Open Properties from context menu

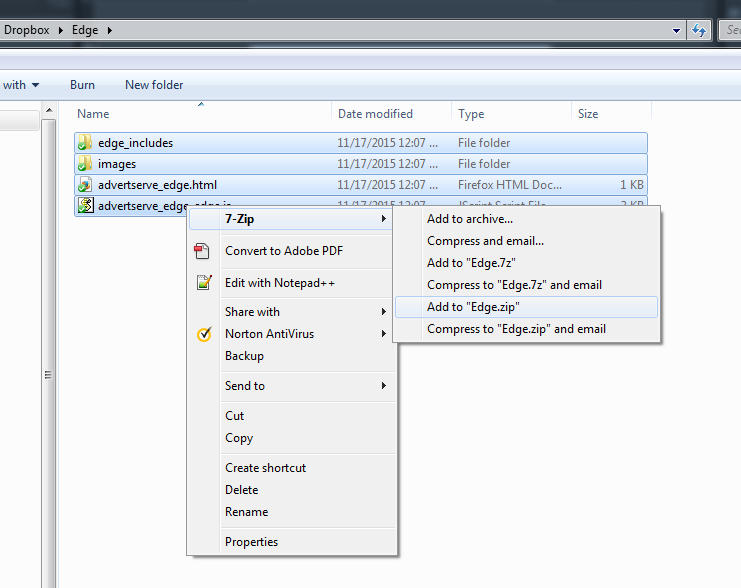(x=292, y=542)
